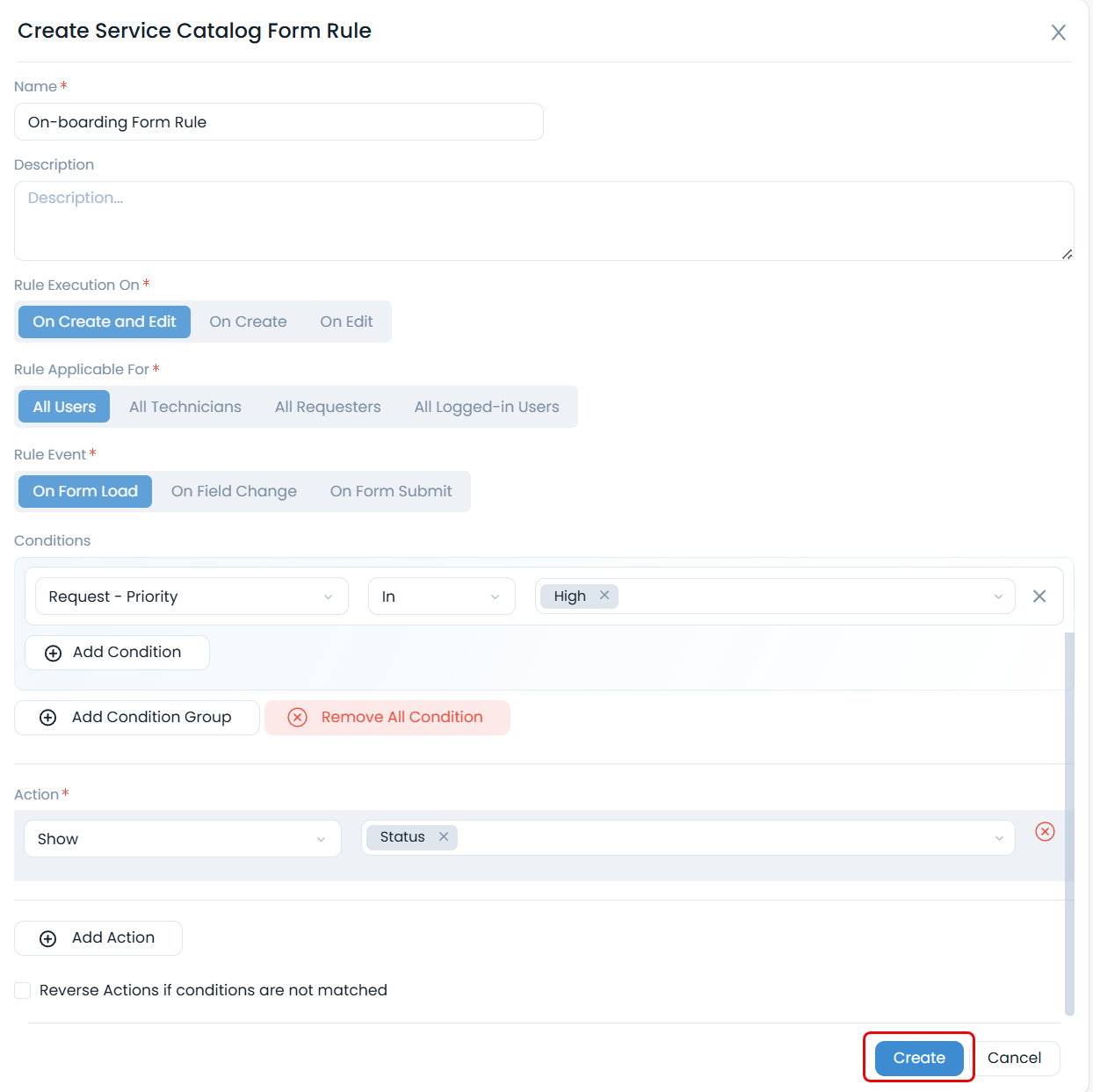Enable Reverse Actions if conditions are not matched
Screen dimensions: 1093x1092
[22, 990]
